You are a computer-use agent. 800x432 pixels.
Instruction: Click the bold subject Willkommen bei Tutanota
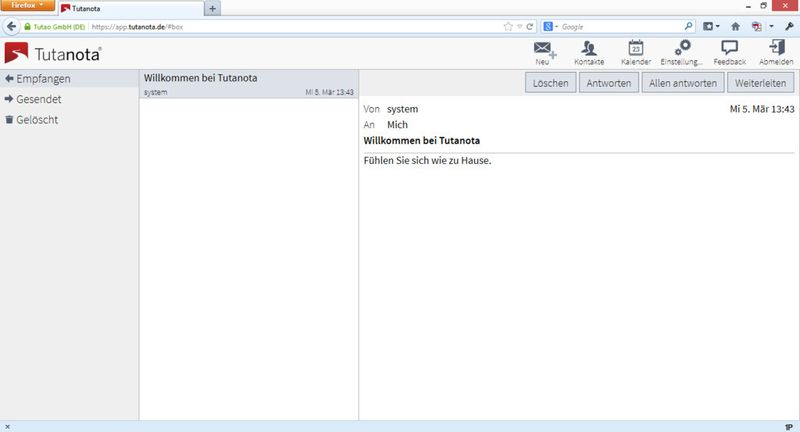click(x=421, y=140)
